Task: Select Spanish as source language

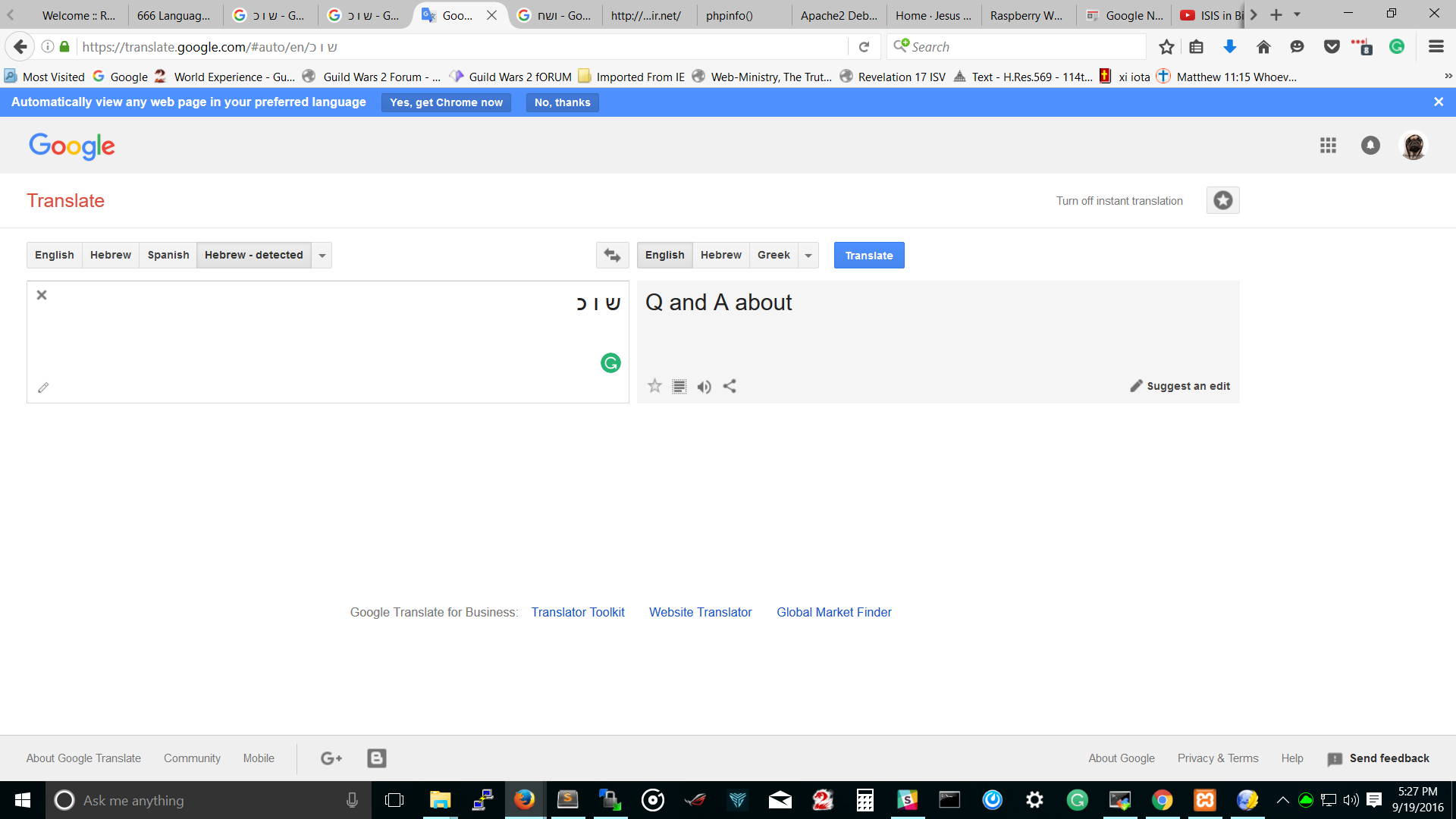Action: [x=168, y=255]
